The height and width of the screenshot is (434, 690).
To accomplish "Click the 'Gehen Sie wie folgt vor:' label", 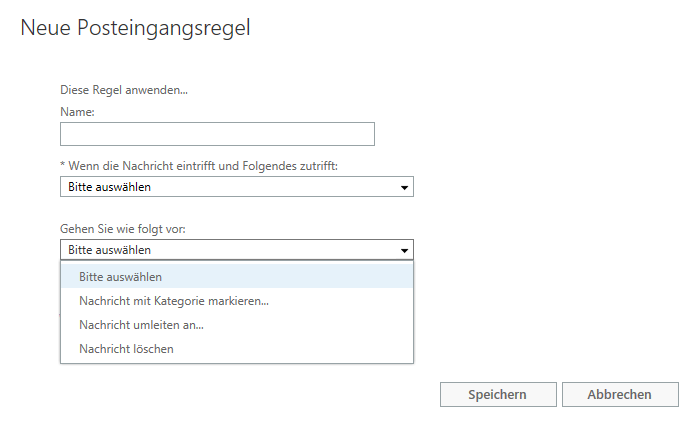I will tap(123, 229).
